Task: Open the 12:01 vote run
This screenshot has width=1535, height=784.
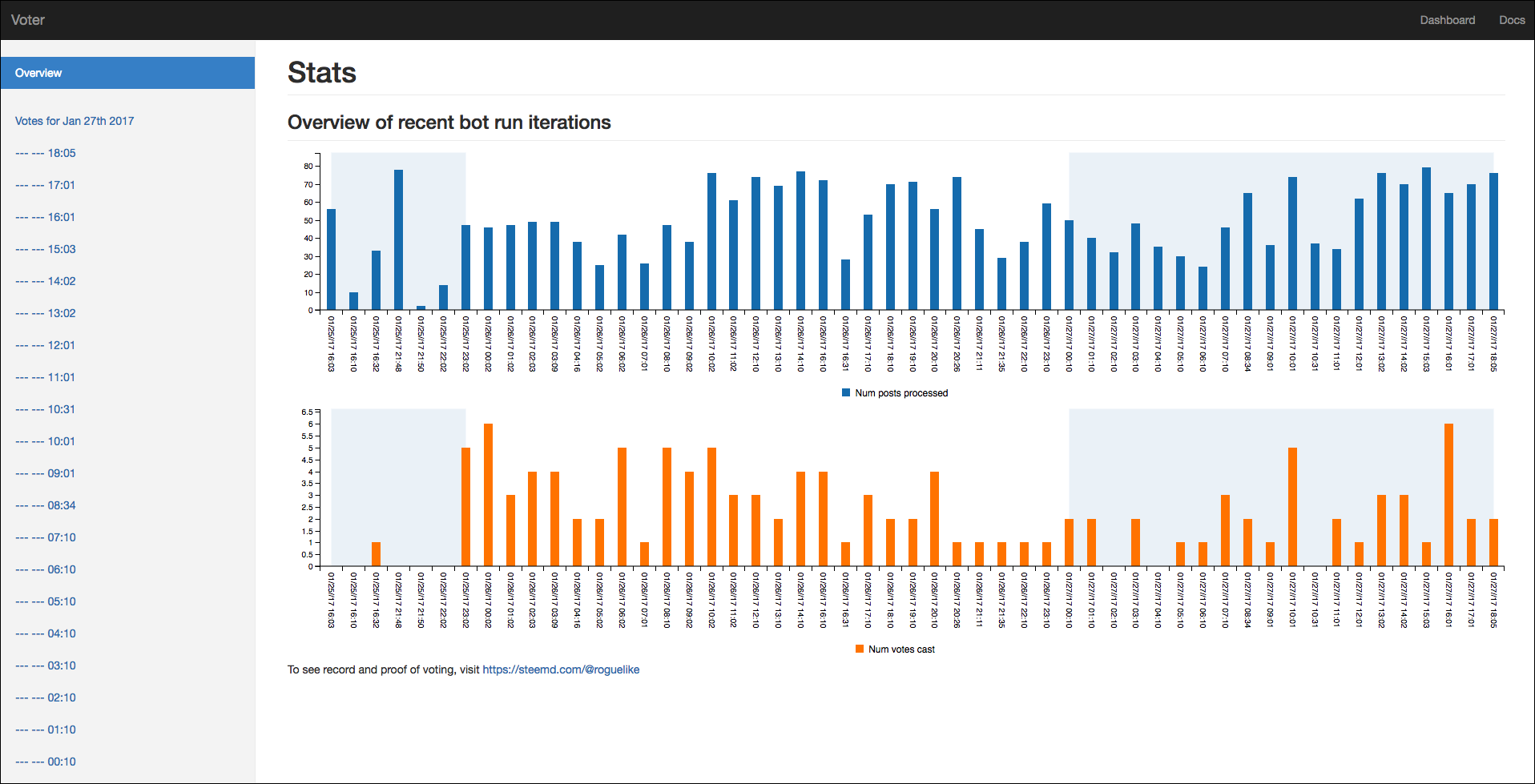Action: pos(46,345)
